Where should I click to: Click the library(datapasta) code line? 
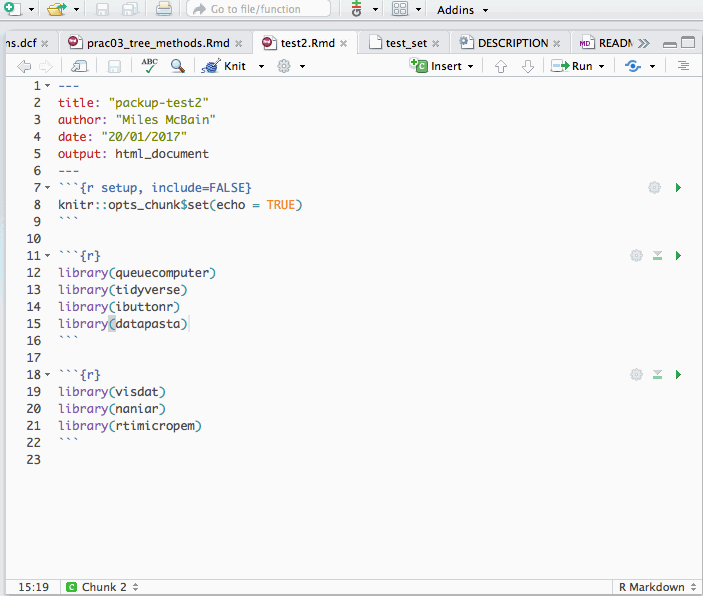click(x=123, y=324)
